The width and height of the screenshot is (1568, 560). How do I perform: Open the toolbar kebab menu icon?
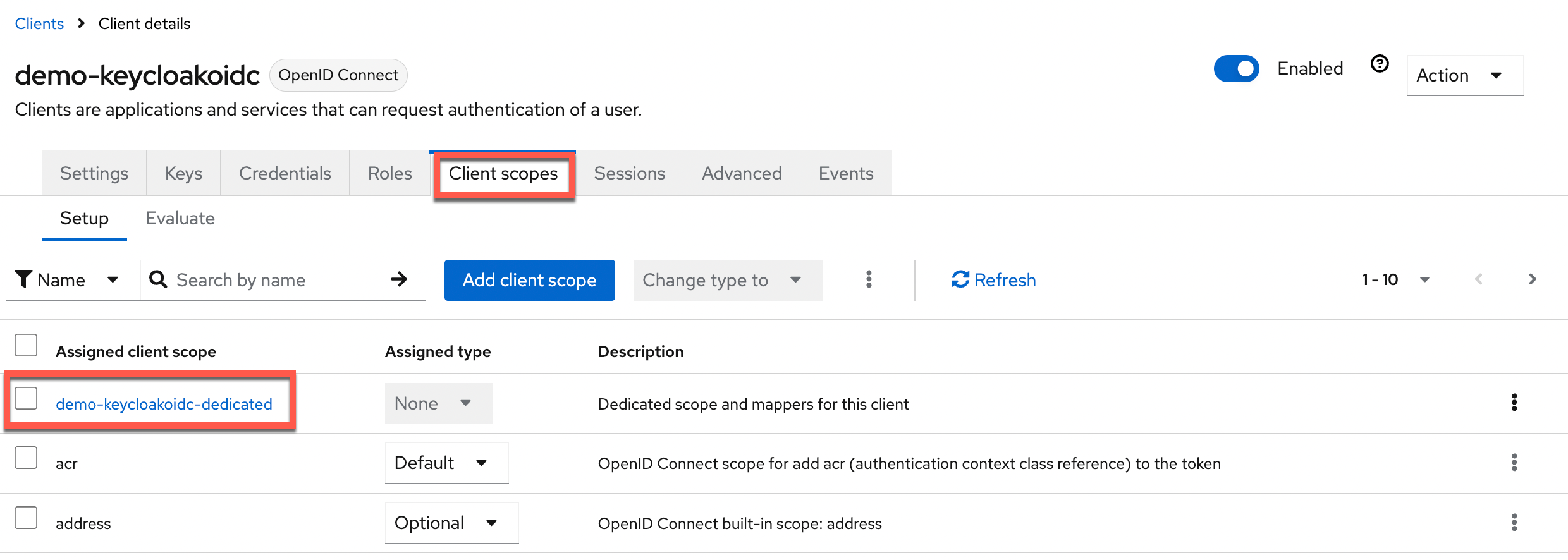click(x=869, y=279)
